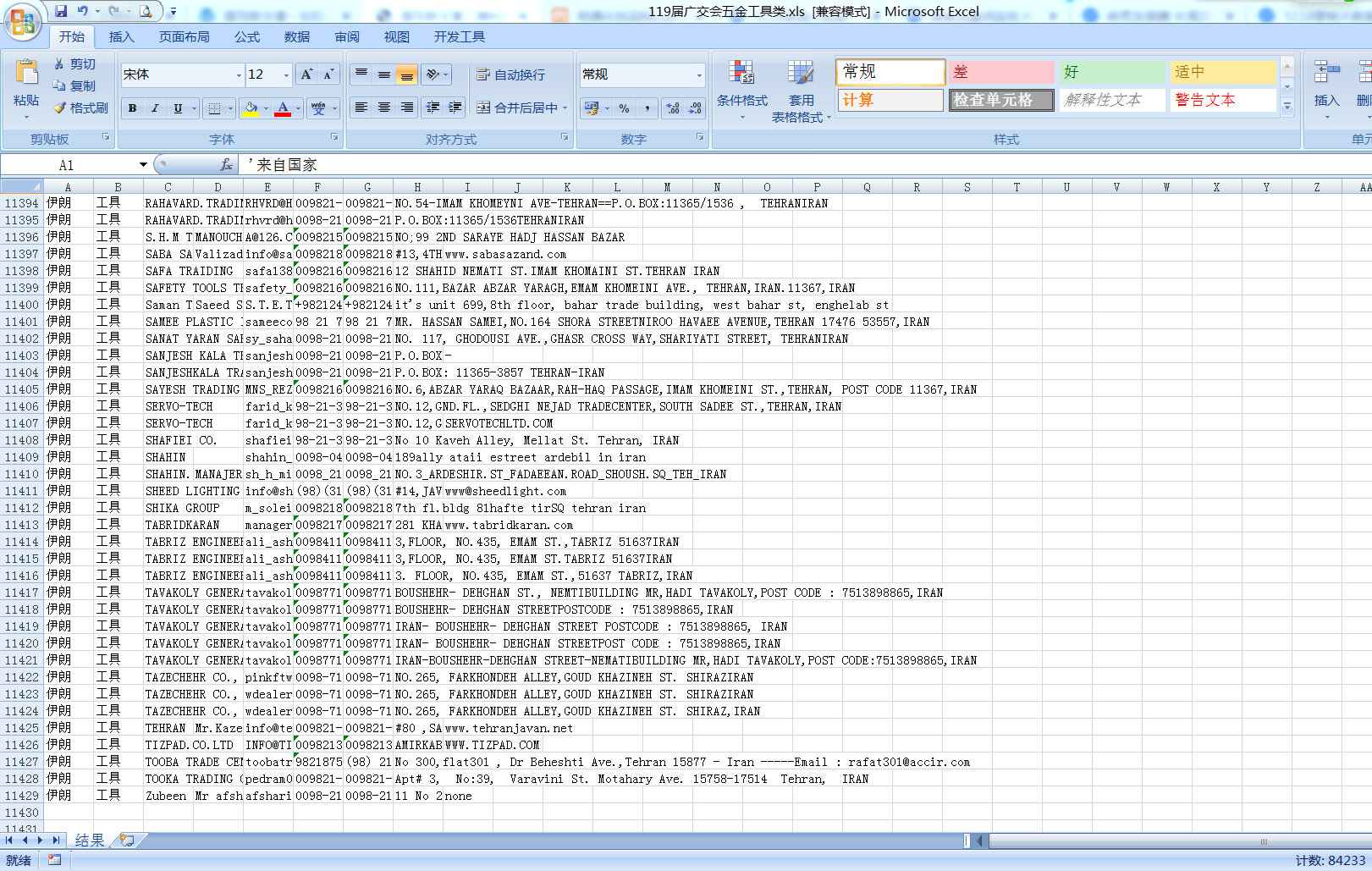Select the 结果 worksheet tab
Viewport: 1372px width, 871px height.
pyautogui.click(x=89, y=840)
